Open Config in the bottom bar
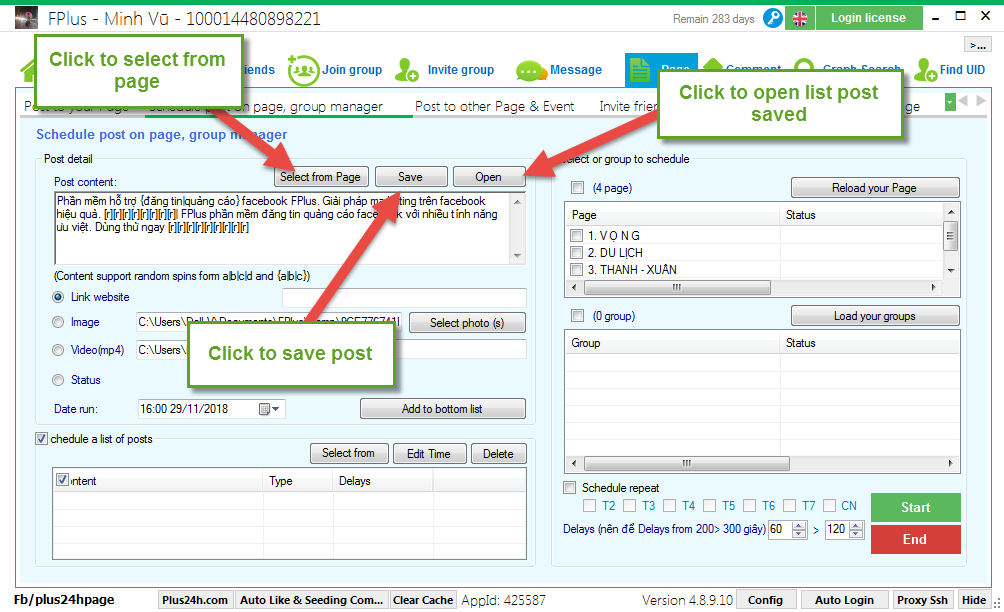This screenshot has height=612, width=1004. coord(766,600)
